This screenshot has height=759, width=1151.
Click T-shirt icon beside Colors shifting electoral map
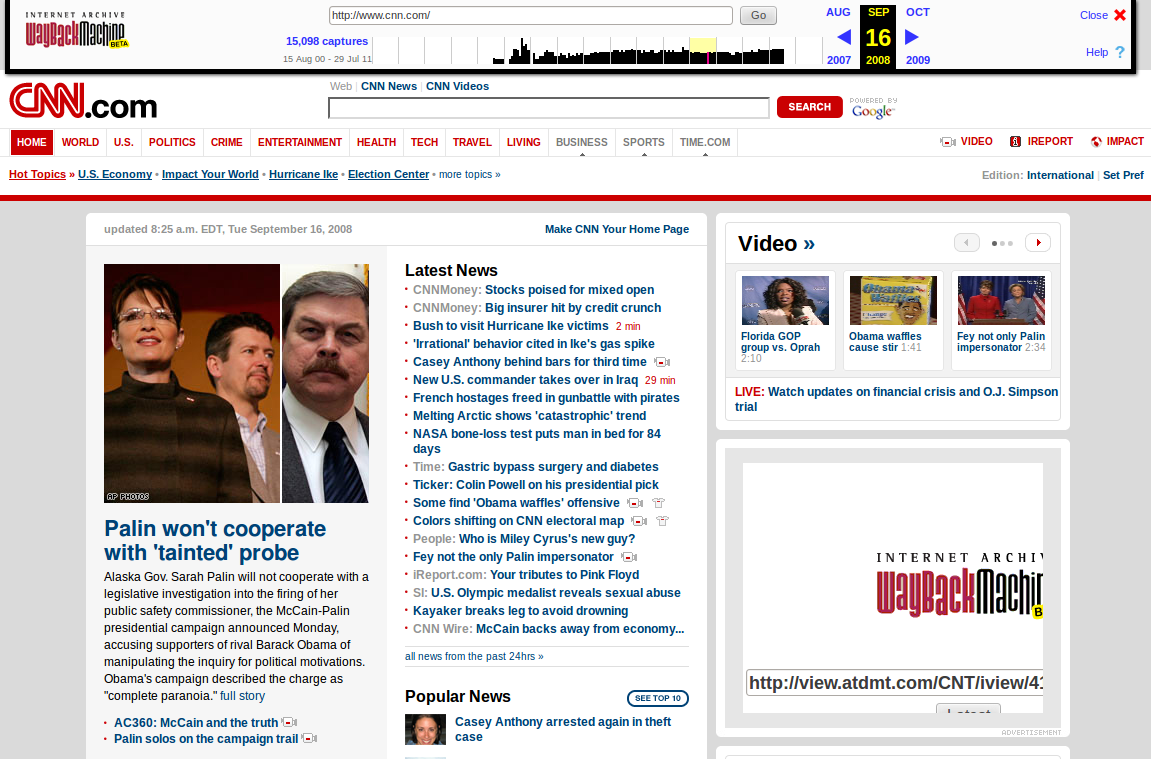(663, 521)
